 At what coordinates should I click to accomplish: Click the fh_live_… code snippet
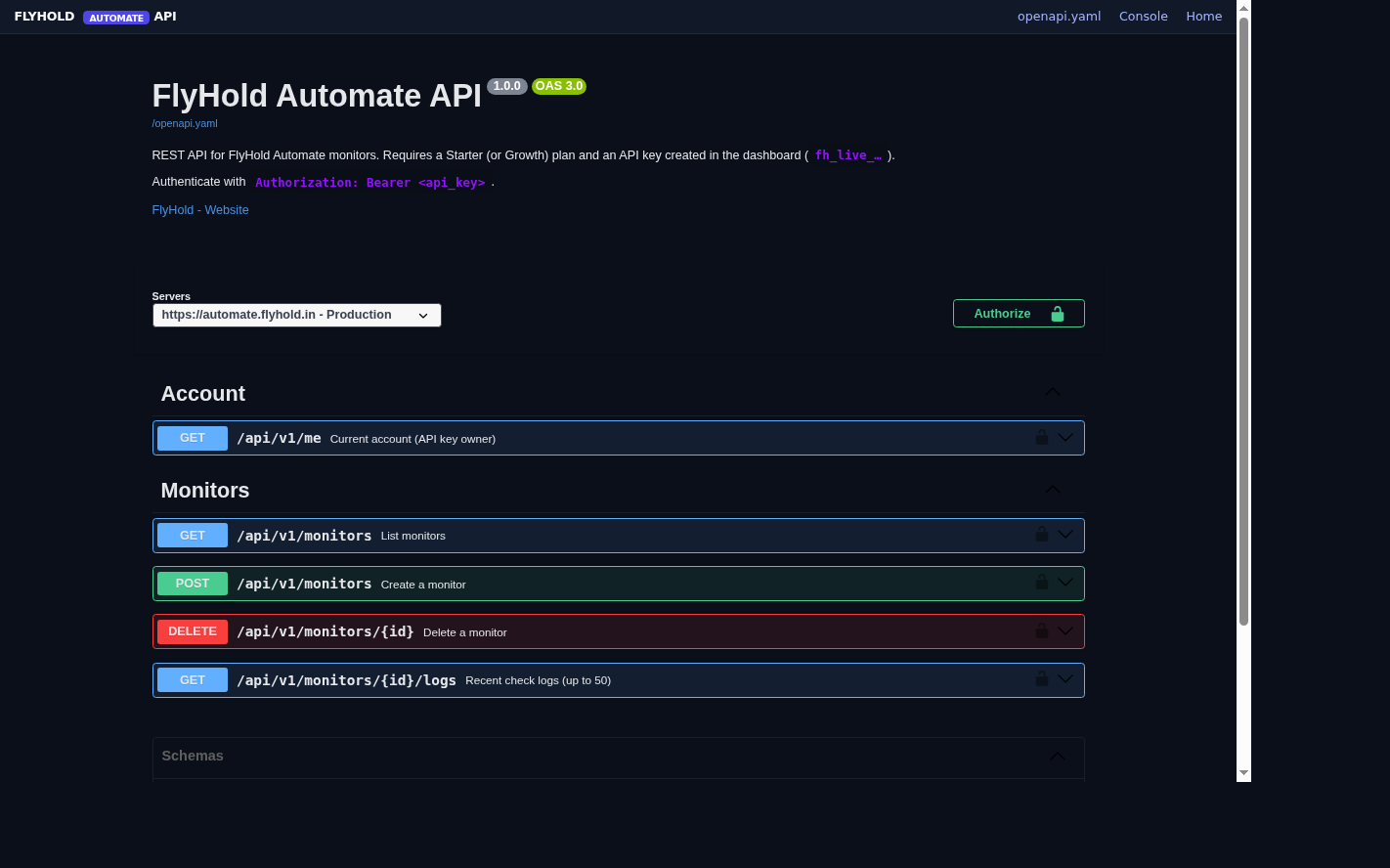[848, 155]
